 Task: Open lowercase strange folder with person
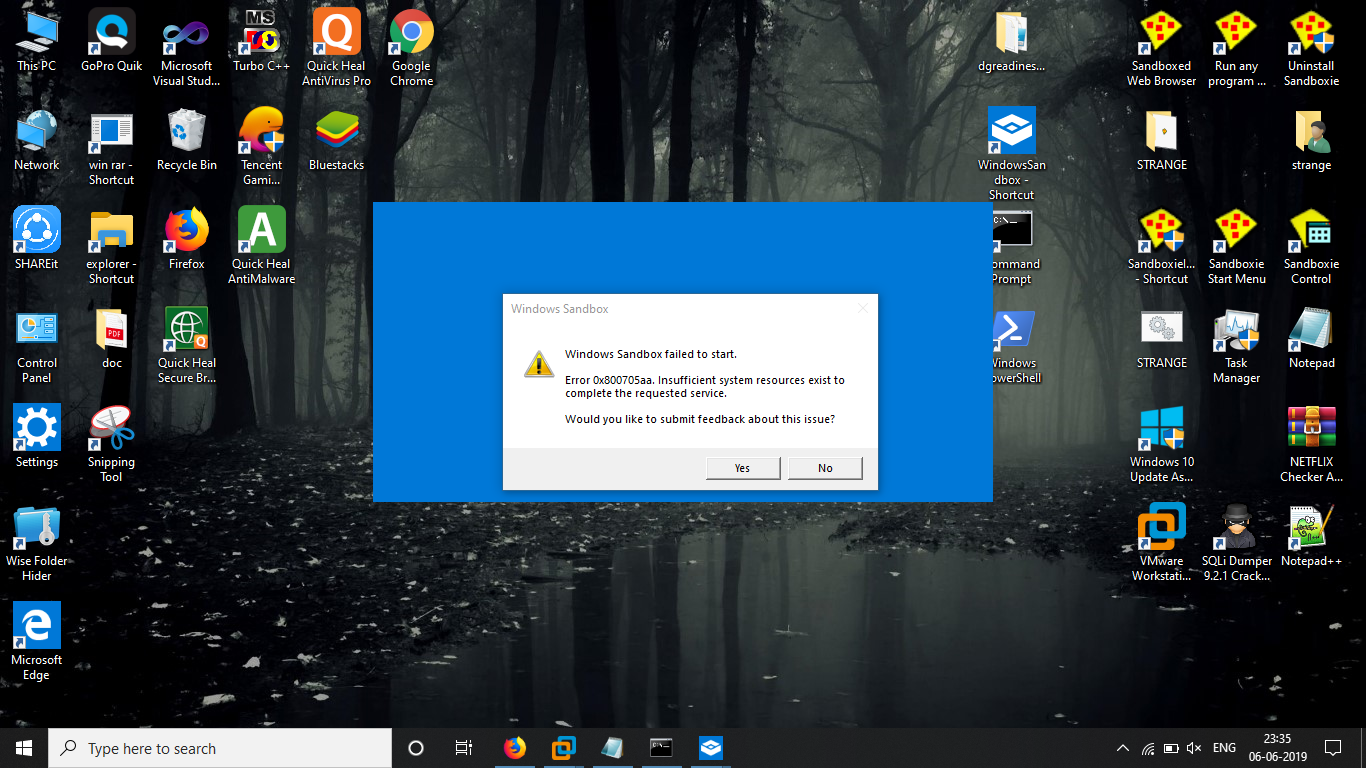(1312, 142)
